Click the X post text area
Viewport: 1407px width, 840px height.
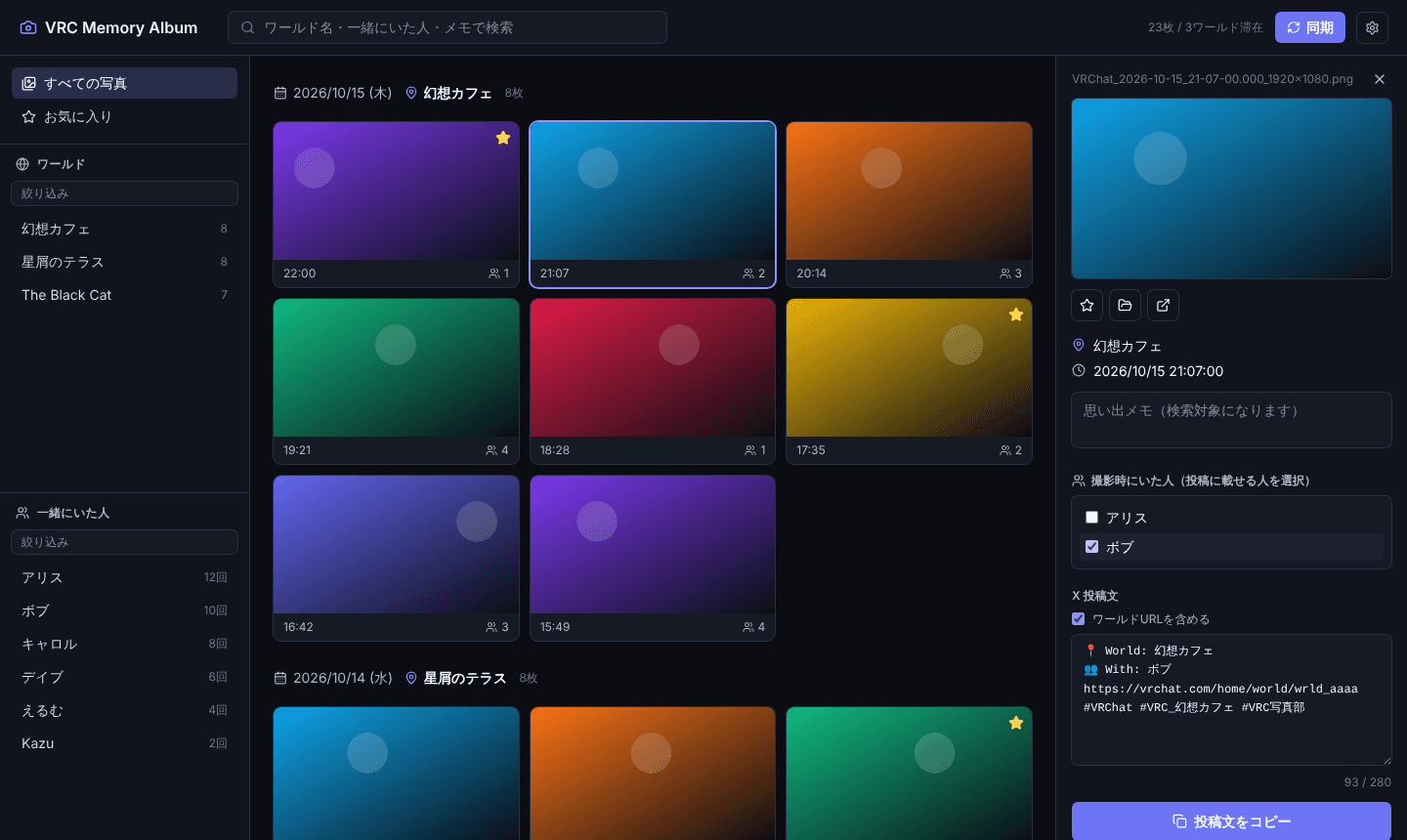coord(1231,699)
